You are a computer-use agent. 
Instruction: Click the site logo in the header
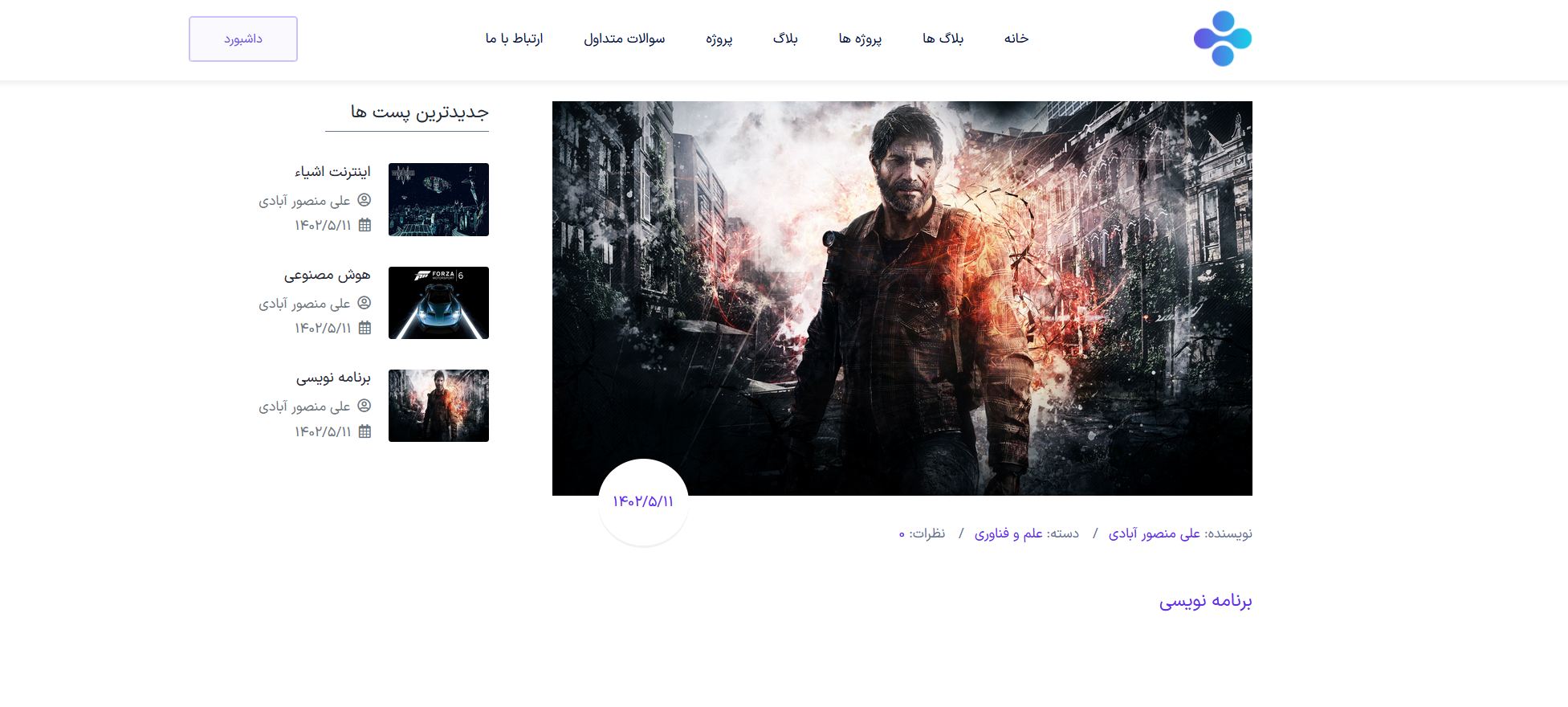[1222, 39]
